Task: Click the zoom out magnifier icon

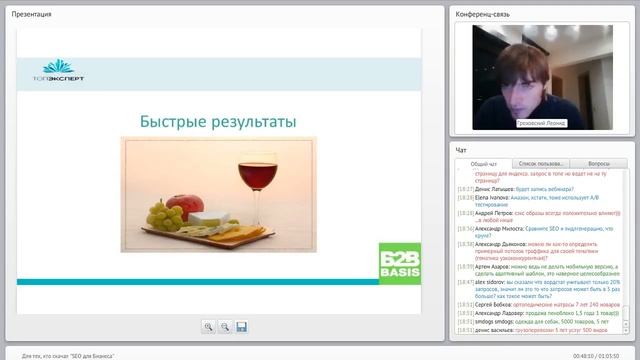Action: (225, 327)
